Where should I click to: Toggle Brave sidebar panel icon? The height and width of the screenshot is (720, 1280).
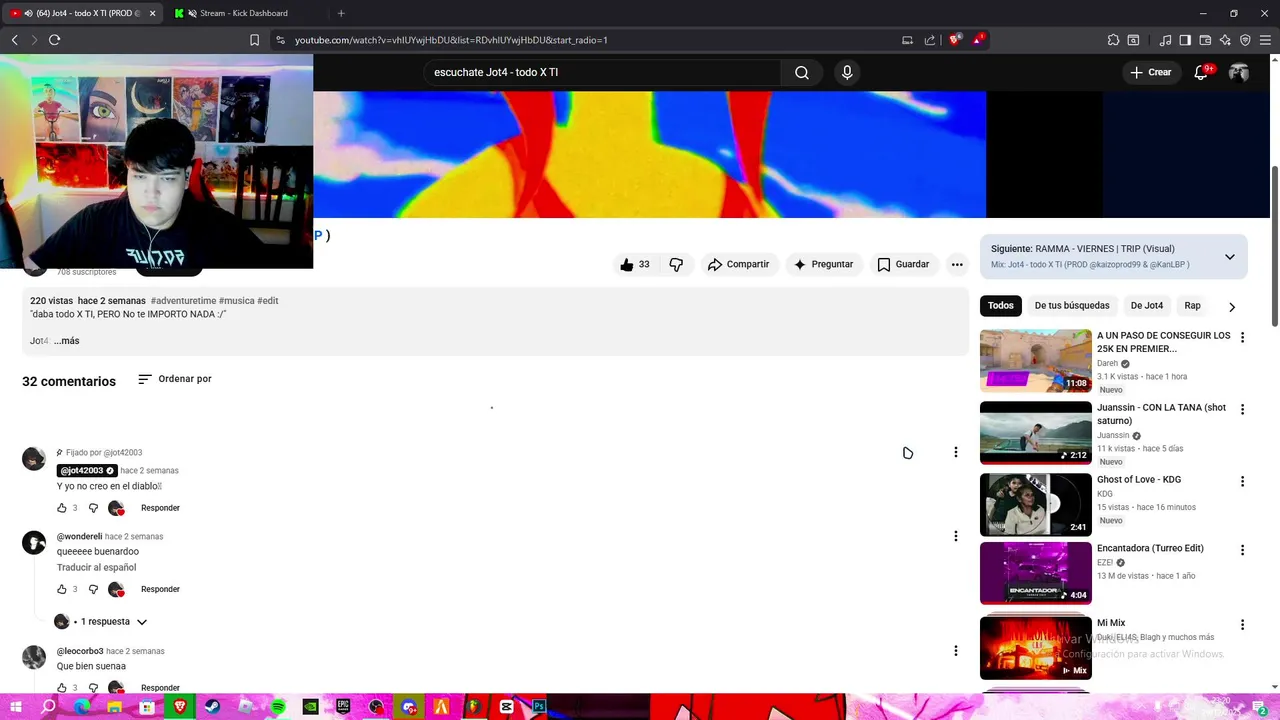(1185, 40)
